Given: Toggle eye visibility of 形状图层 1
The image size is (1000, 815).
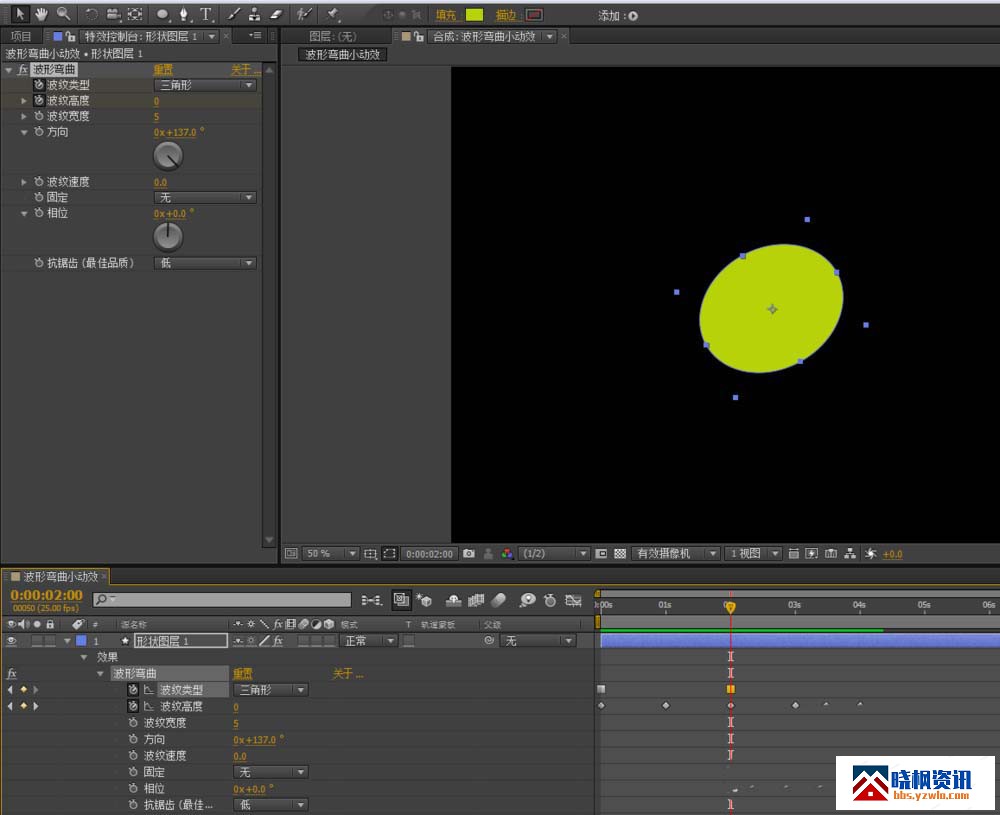Looking at the screenshot, I should point(11,641).
